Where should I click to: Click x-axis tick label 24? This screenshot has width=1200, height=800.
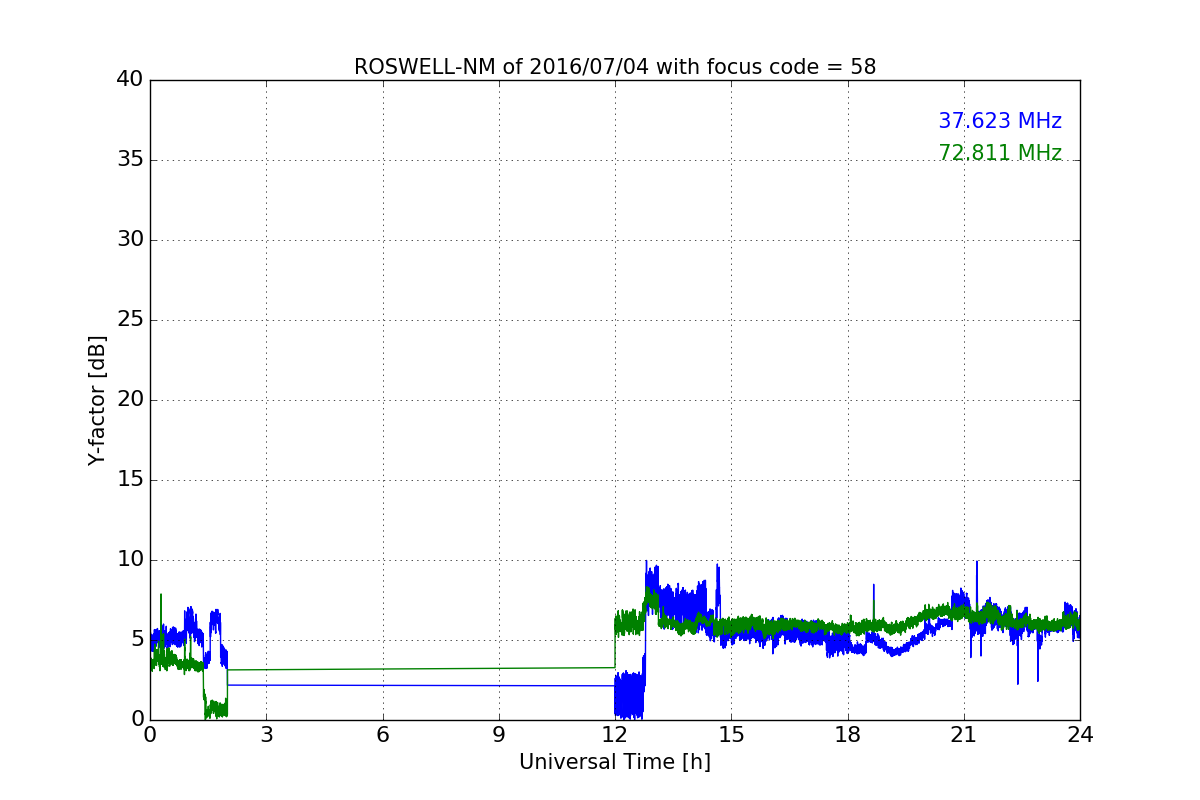coord(1080,734)
